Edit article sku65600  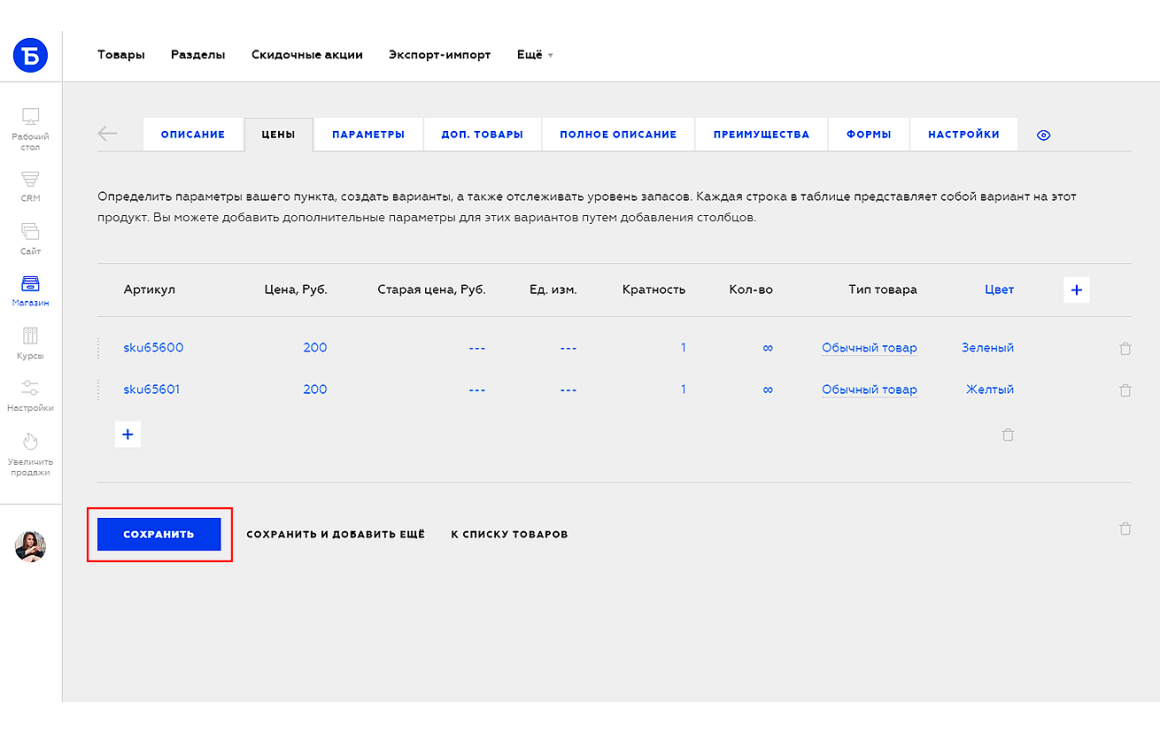(x=153, y=348)
